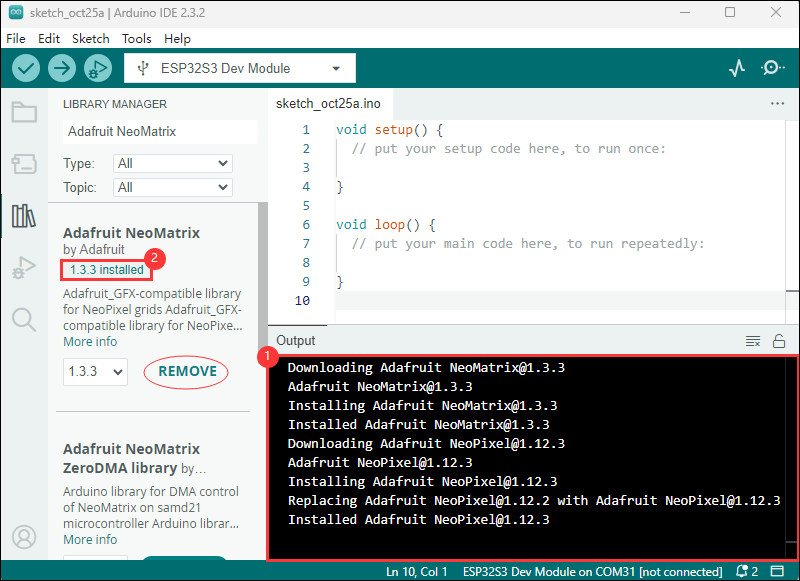
Task: Click Ln 10, Col 1 in status bar
Action: (x=416, y=572)
